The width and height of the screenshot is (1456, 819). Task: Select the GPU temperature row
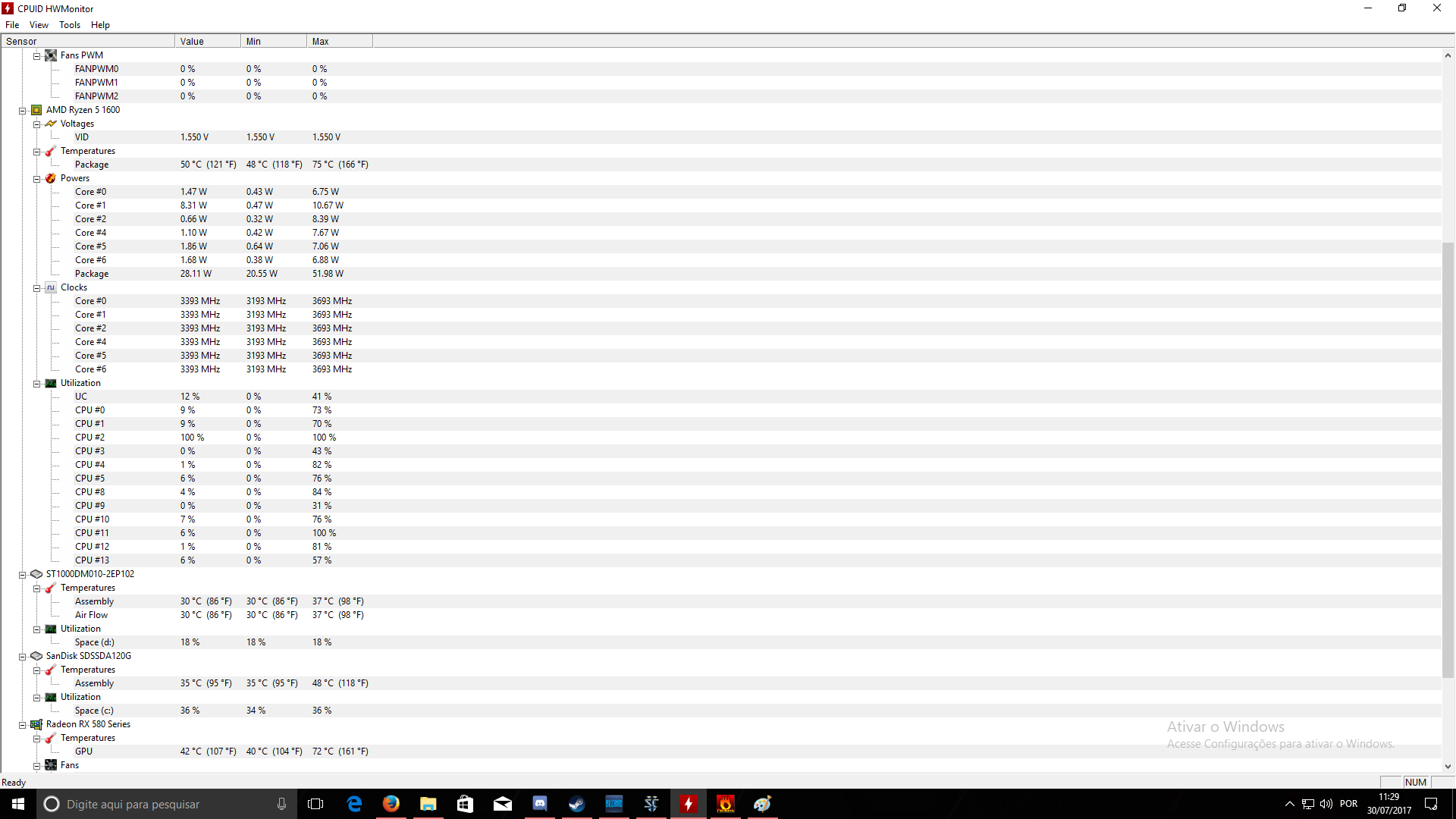point(720,752)
